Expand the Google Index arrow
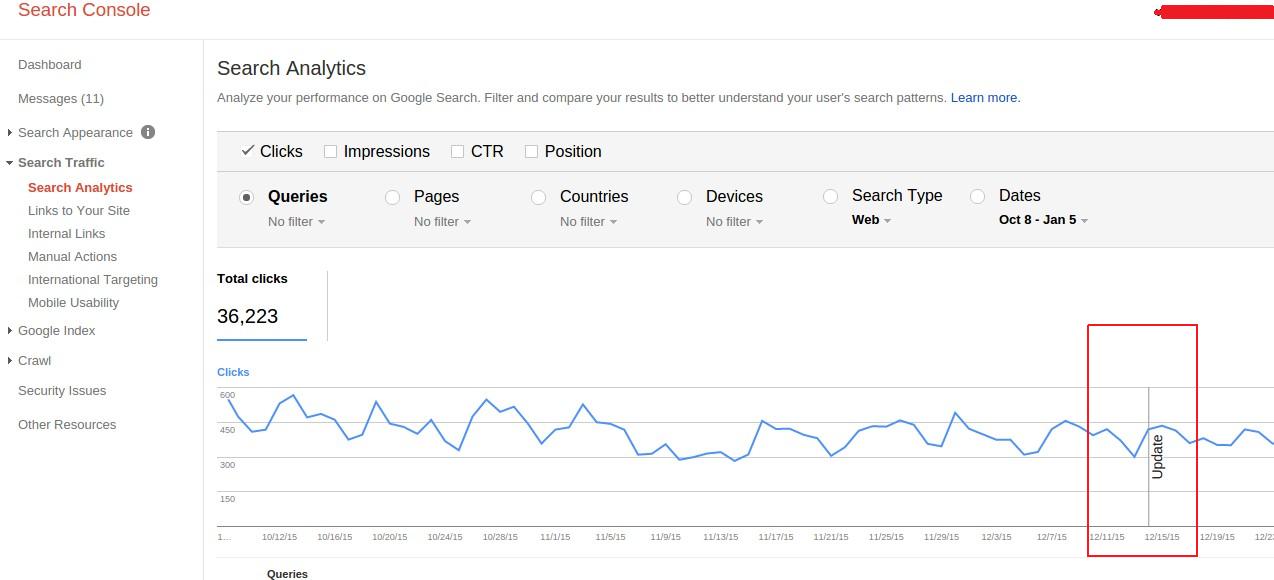This screenshot has height=580, width=1274. pyautogui.click(x=10, y=331)
